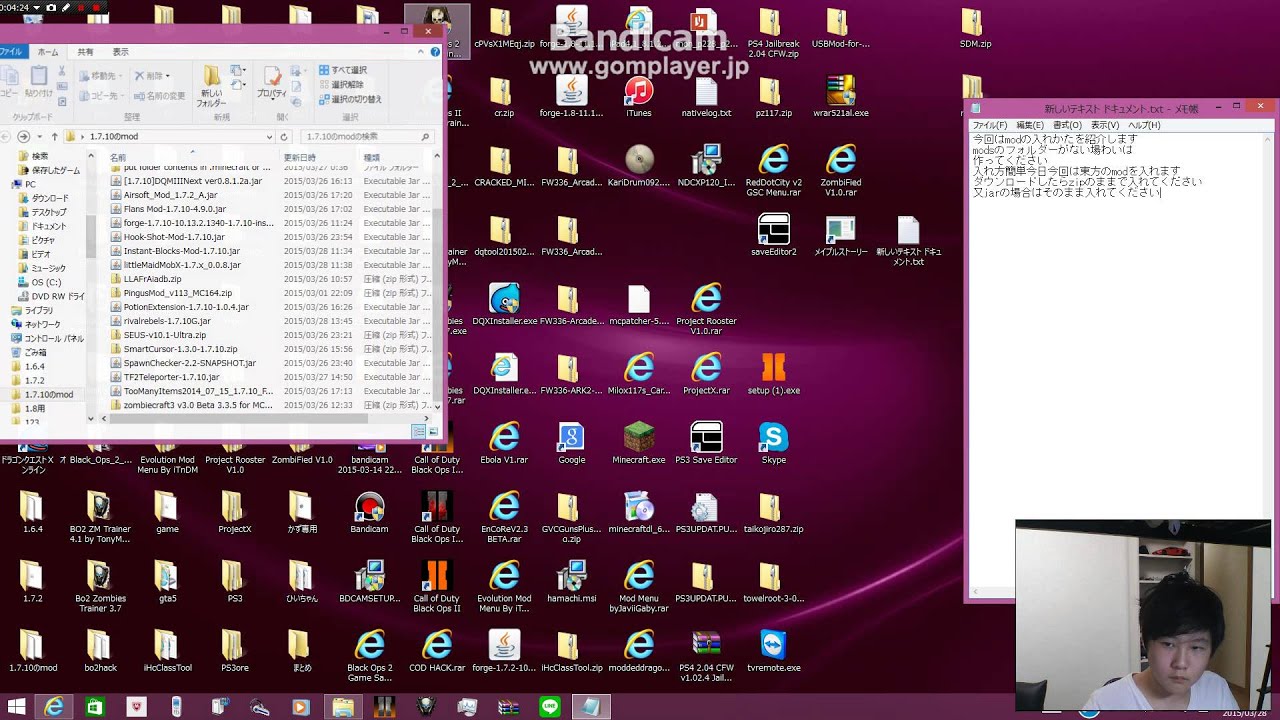Image resolution: width=1280 pixels, height=720 pixels.
Task: Open Notepad 表示(V) menu
Action: tap(1105, 126)
